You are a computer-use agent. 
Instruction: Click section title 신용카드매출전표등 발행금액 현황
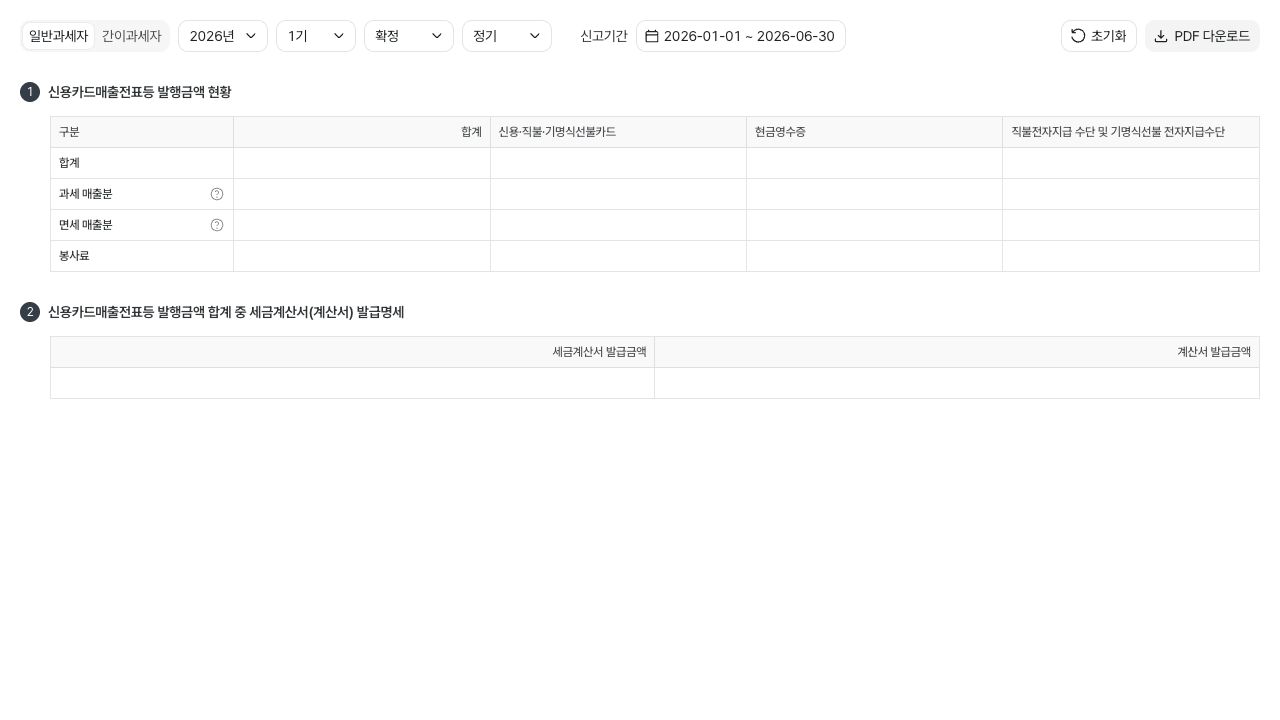click(139, 92)
